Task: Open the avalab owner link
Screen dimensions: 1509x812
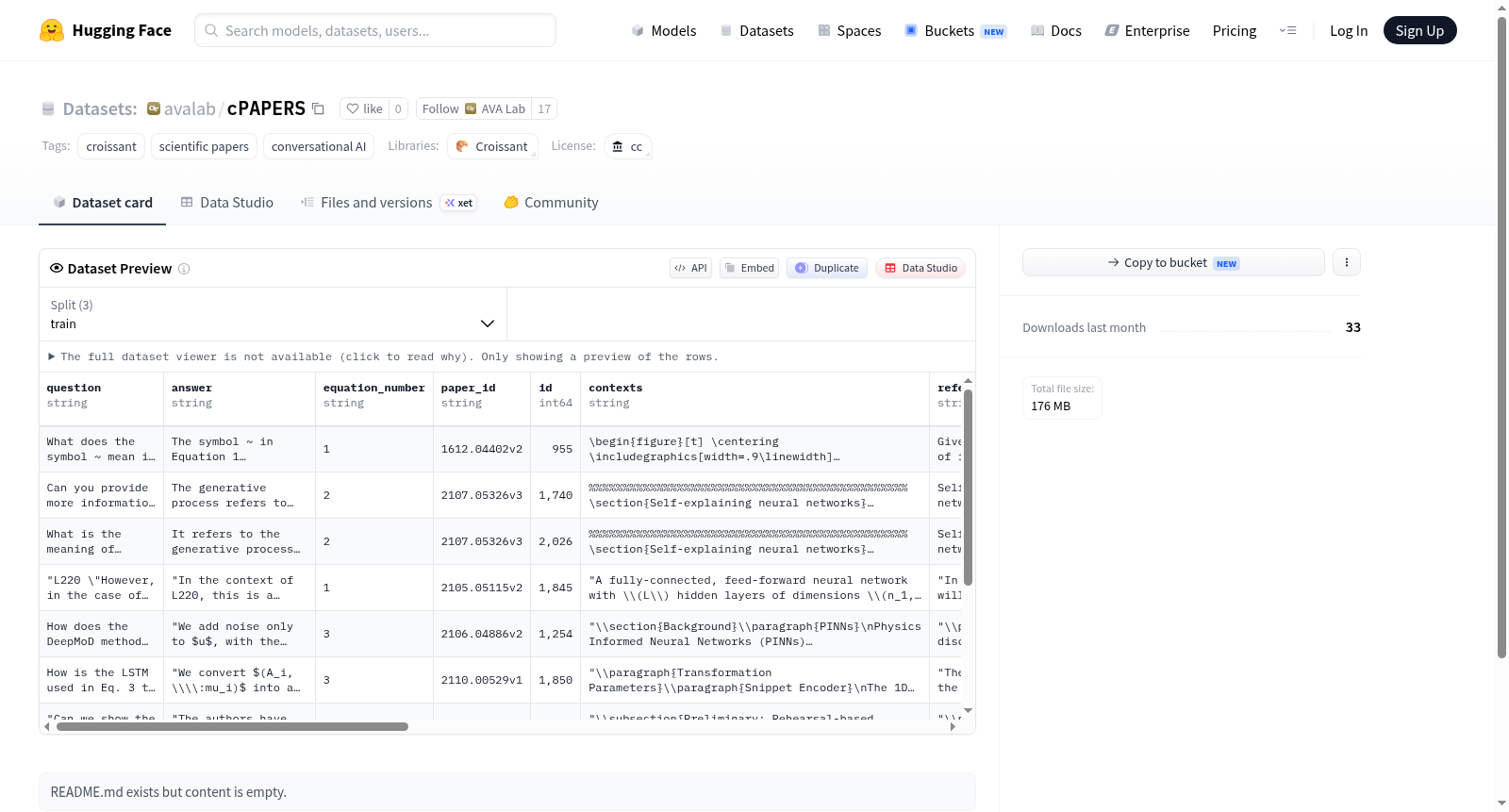Action: pos(190,108)
